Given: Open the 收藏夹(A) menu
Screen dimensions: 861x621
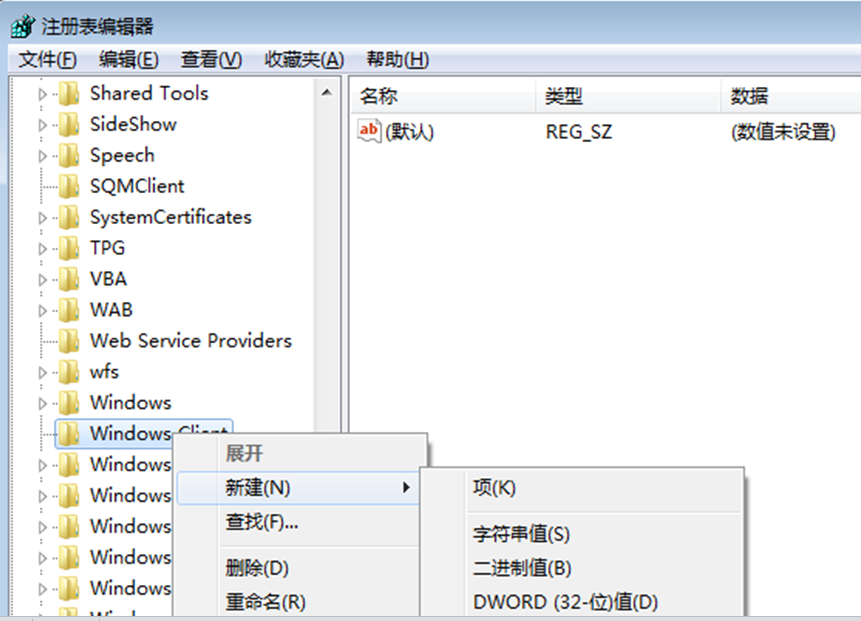Looking at the screenshot, I should (x=304, y=60).
